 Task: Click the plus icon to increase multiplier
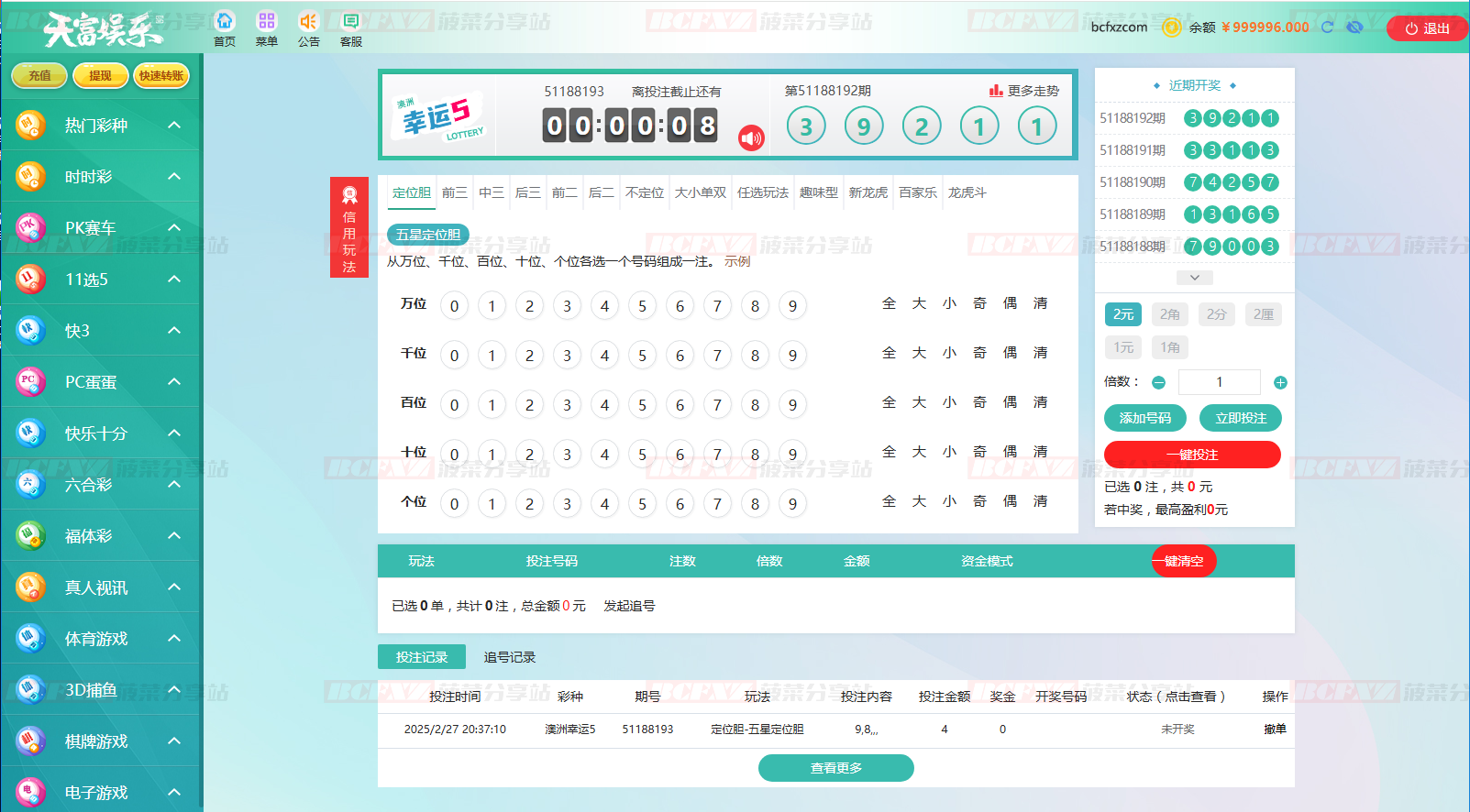[1280, 382]
